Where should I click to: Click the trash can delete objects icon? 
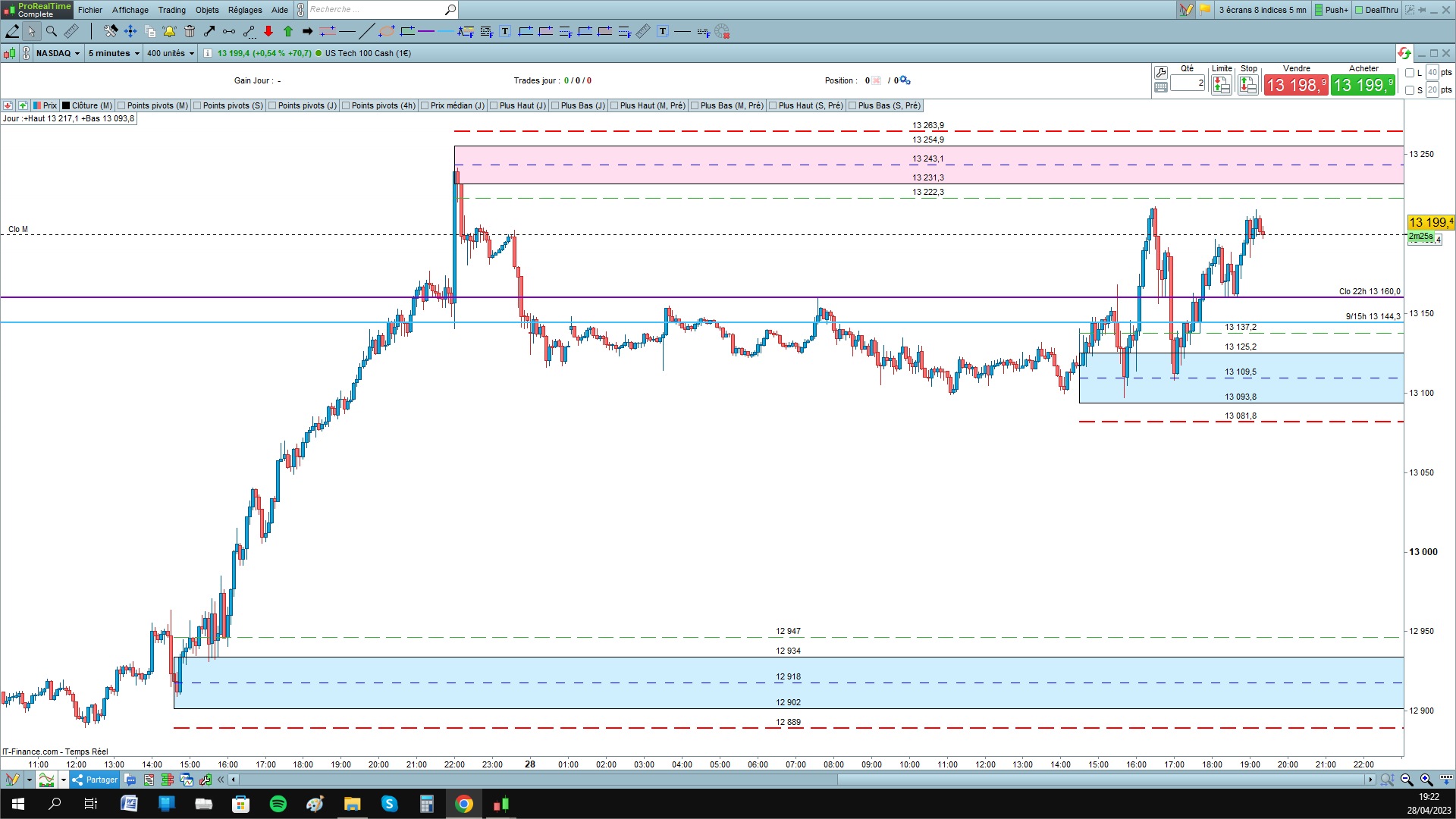click(x=190, y=31)
